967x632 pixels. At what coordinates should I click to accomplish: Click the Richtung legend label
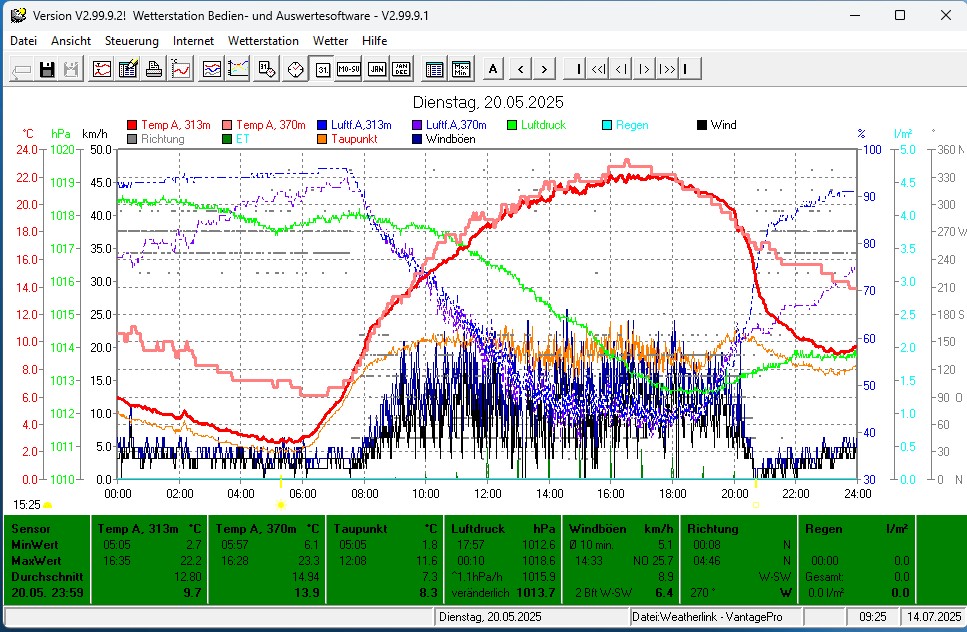pos(163,139)
